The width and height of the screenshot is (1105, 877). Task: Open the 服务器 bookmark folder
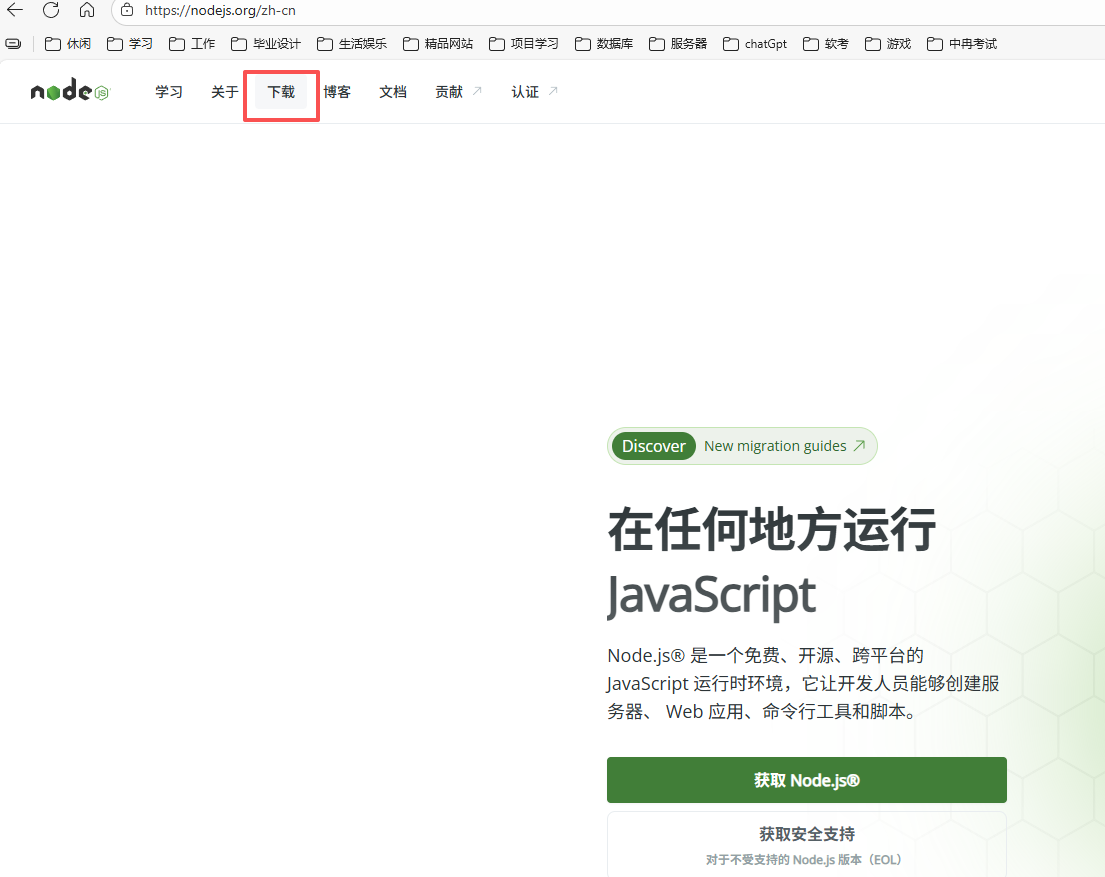pos(678,44)
